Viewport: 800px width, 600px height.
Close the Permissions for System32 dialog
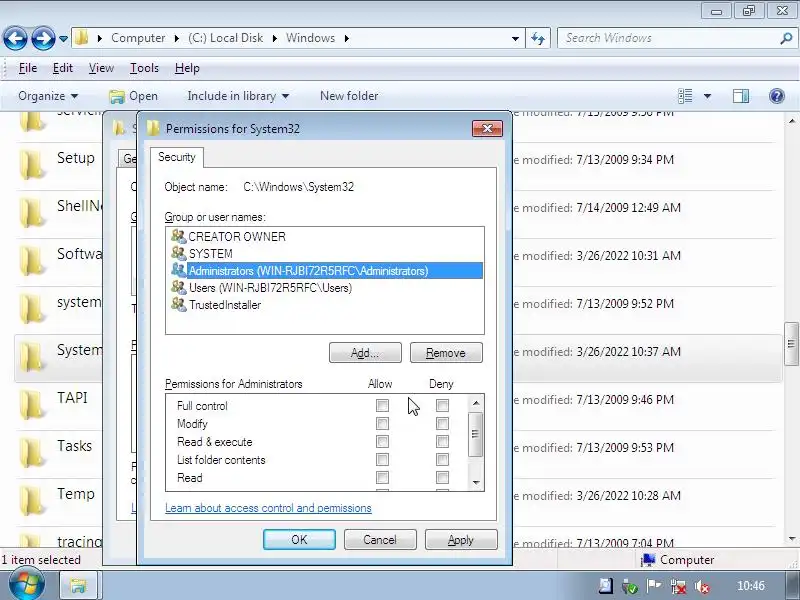487,129
